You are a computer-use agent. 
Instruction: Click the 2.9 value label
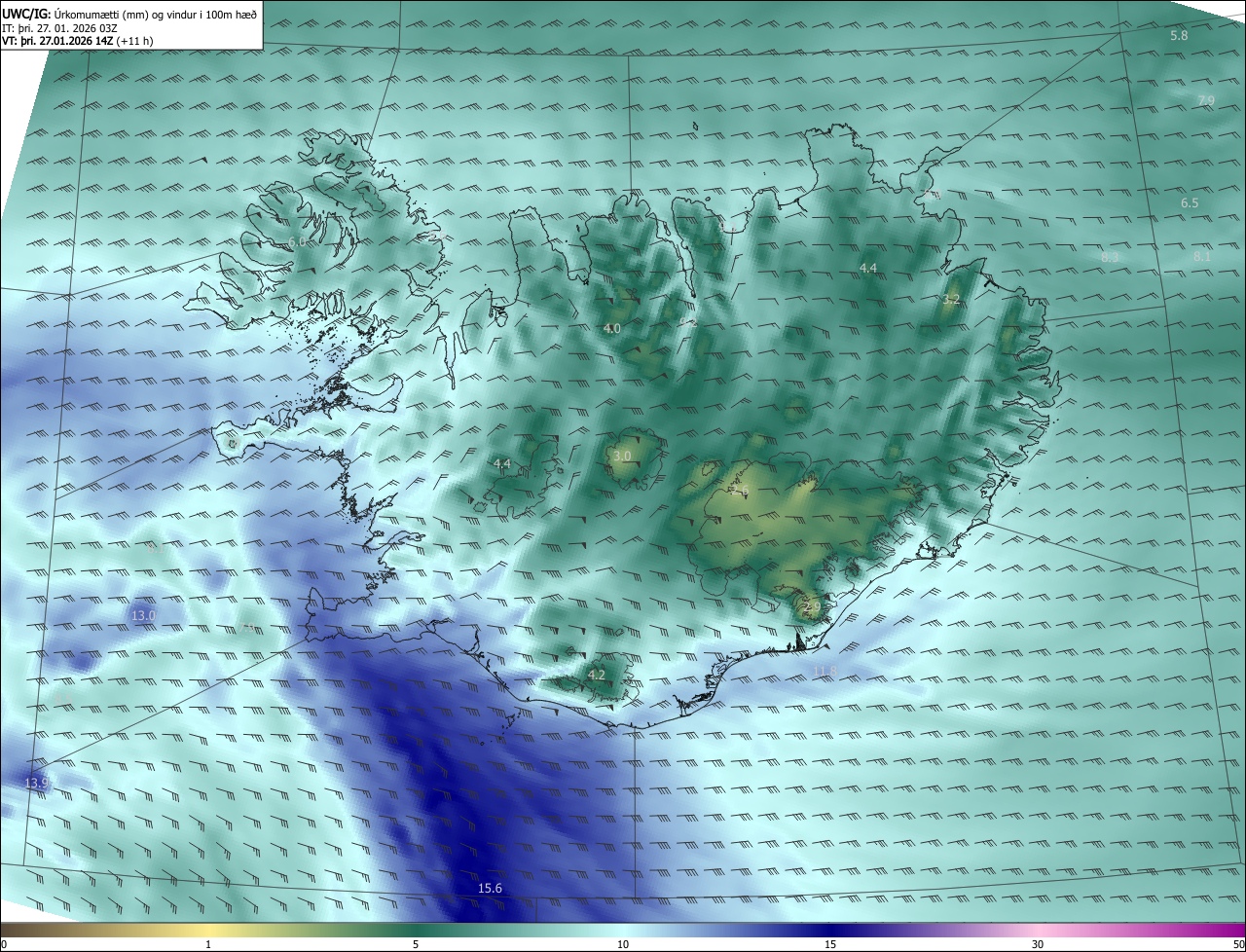tap(812, 606)
